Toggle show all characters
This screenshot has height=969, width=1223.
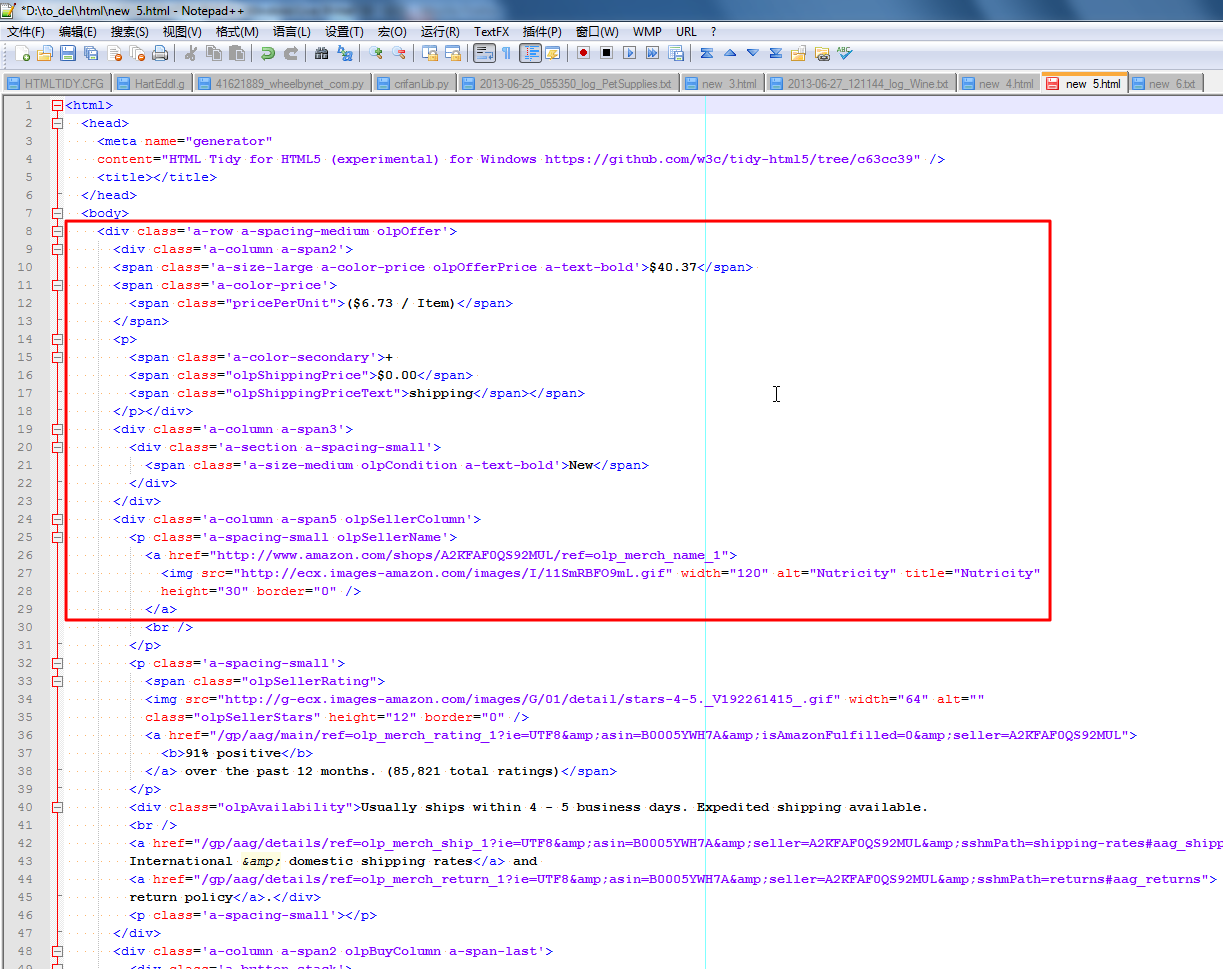[506, 55]
